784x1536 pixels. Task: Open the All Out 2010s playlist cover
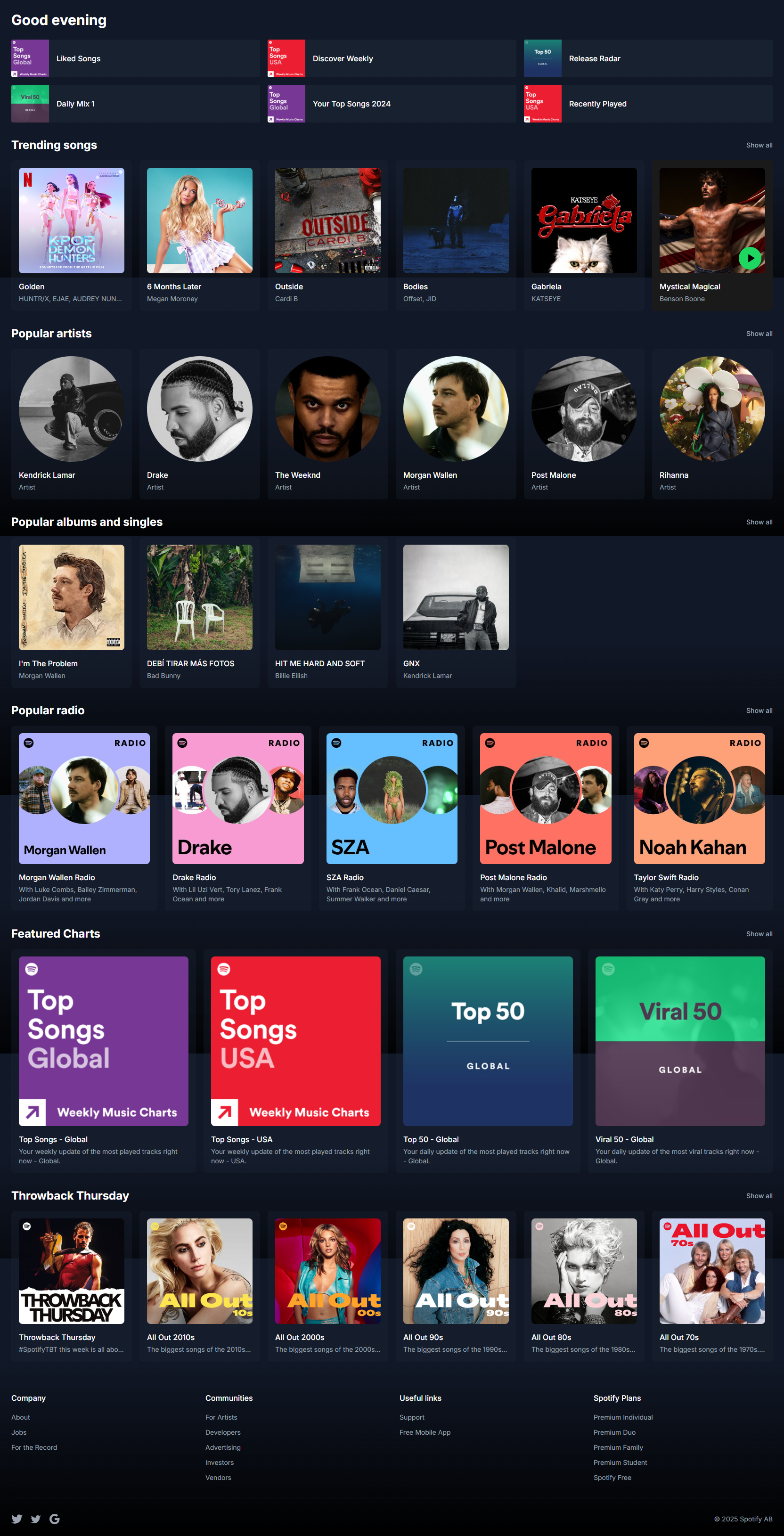pos(200,1271)
